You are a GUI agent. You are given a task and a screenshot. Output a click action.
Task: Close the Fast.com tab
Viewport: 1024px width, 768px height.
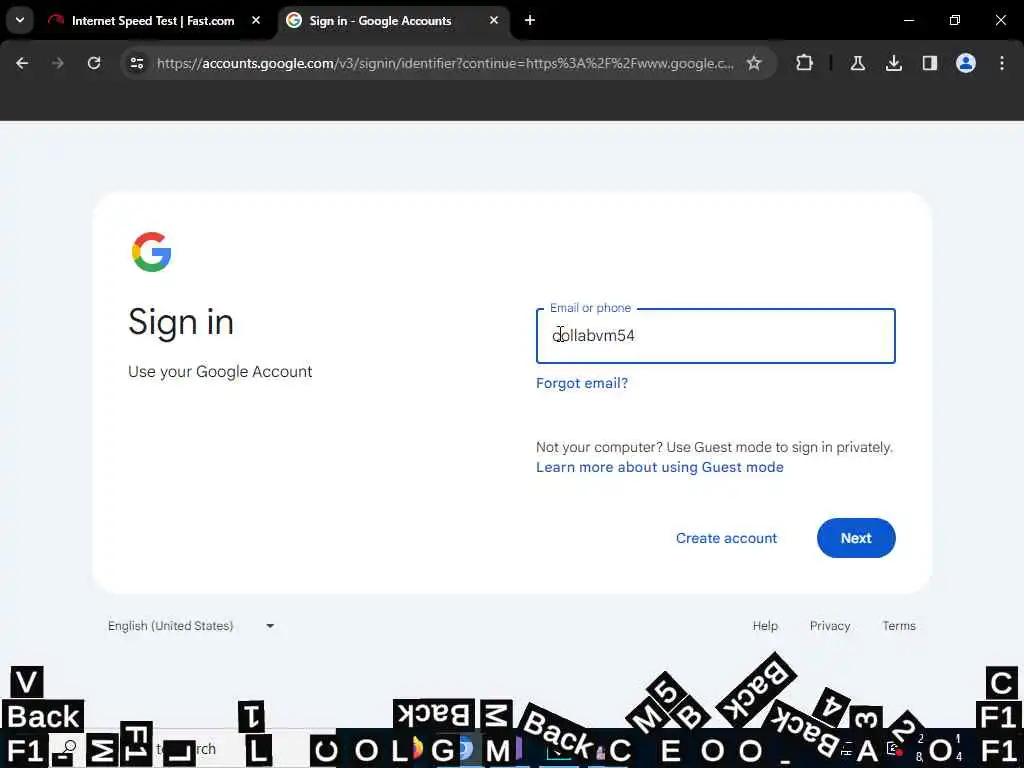[256, 20]
